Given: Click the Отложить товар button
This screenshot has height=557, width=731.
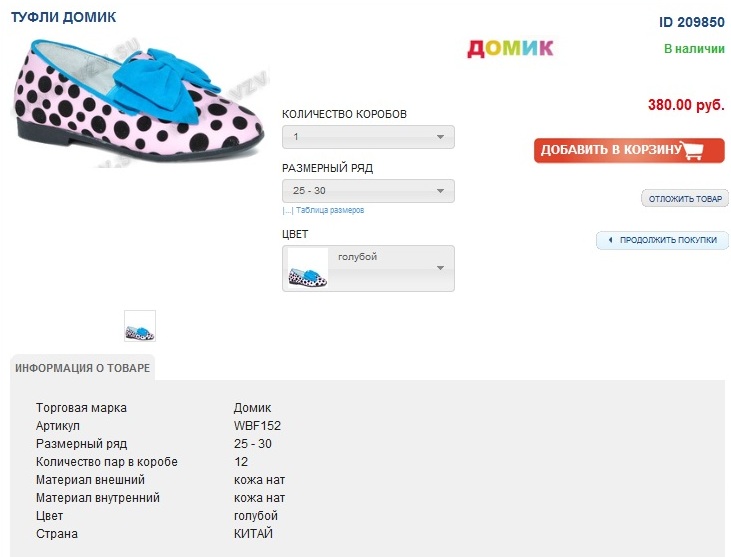Looking at the screenshot, I should [x=685, y=199].
